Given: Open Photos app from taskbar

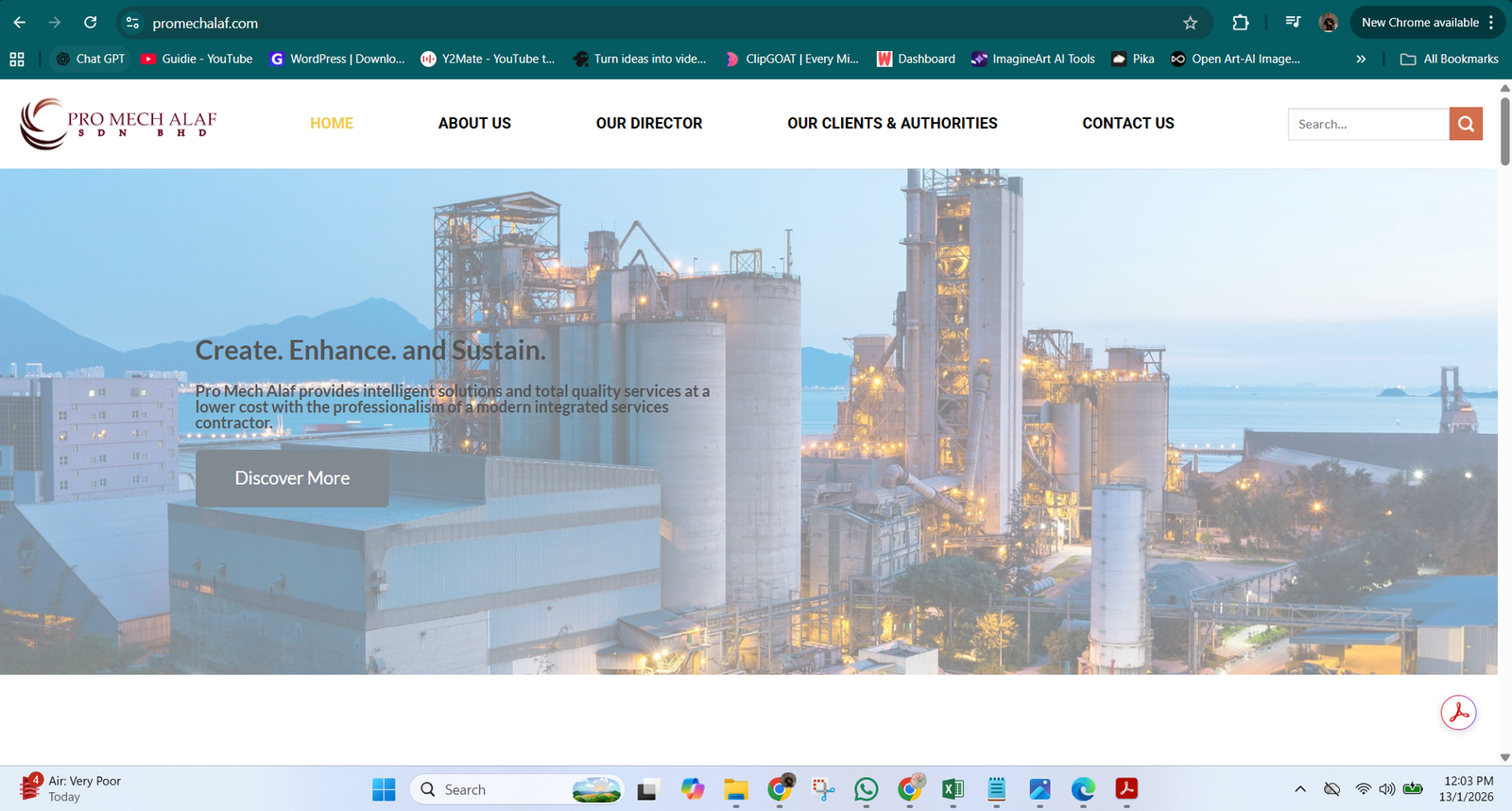Looking at the screenshot, I should pyautogui.click(x=1039, y=789).
